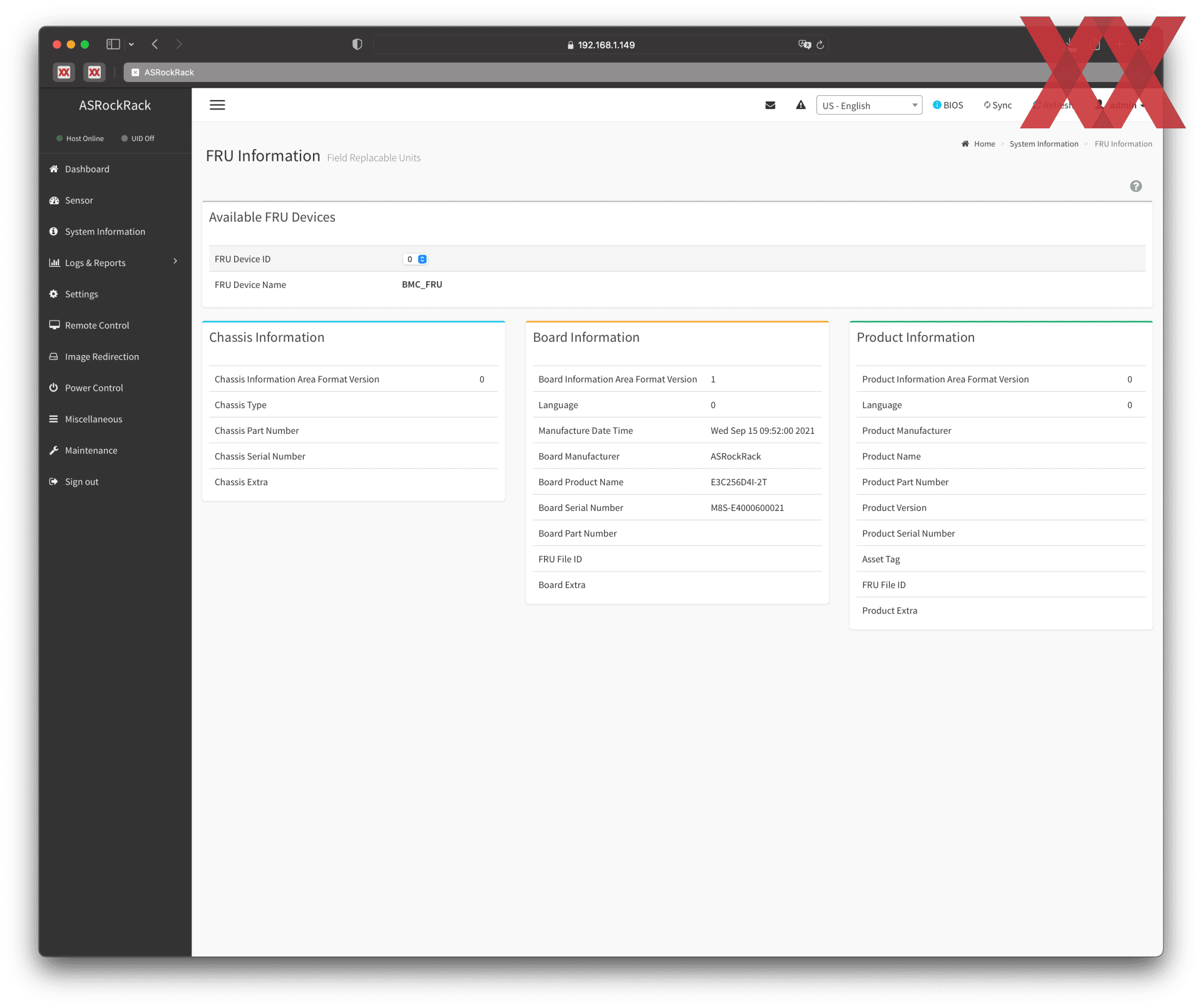This screenshot has width=1202, height=1008.
Task: Toggle the Safari sidebar button
Action: coord(113,44)
